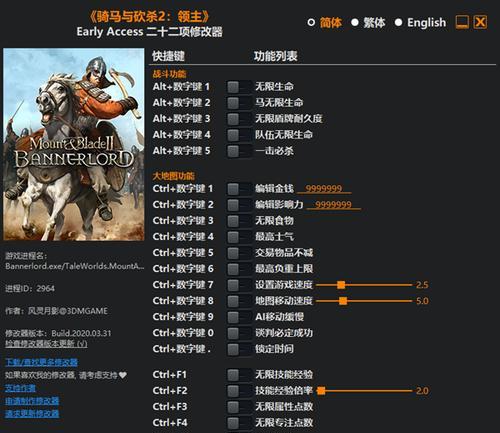Toggle 无限技能经验 switch

coord(239,375)
